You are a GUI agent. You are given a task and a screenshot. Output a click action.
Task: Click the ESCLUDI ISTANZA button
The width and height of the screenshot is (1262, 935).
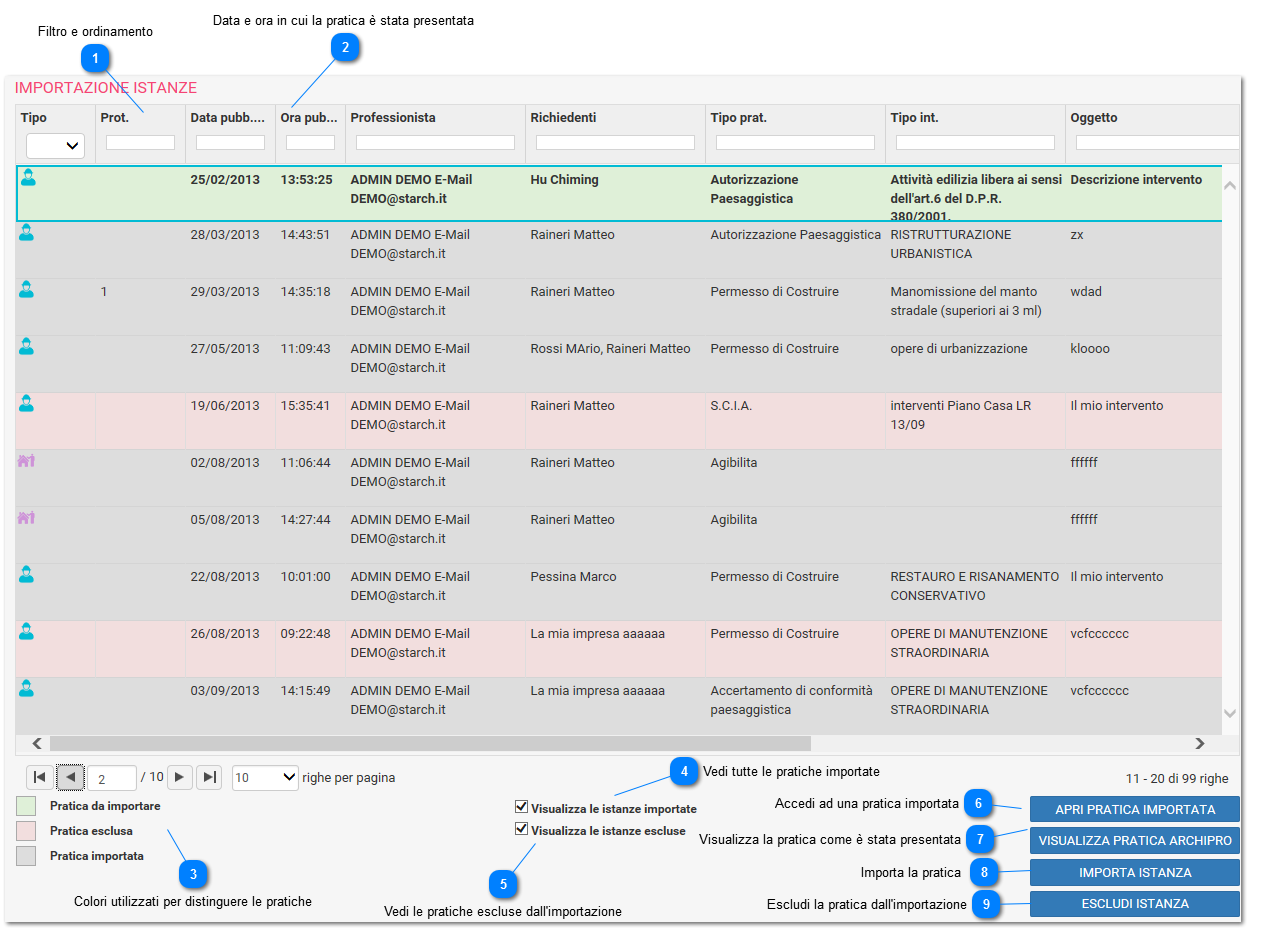click(1135, 904)
